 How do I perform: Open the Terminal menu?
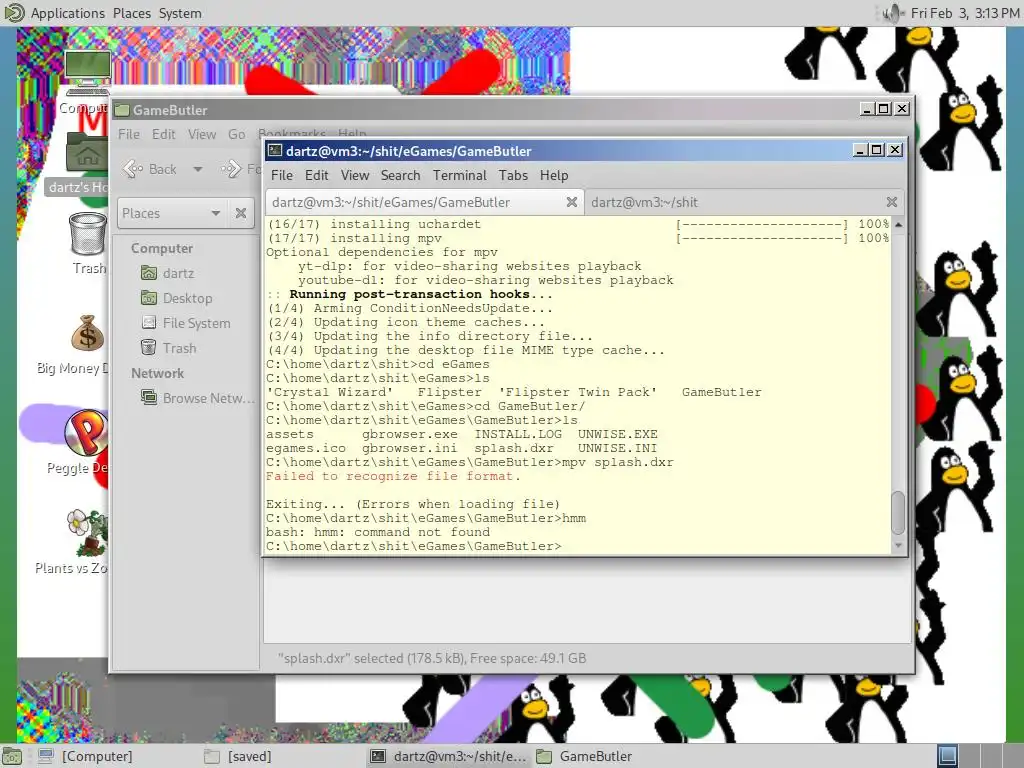coord(460,175)
